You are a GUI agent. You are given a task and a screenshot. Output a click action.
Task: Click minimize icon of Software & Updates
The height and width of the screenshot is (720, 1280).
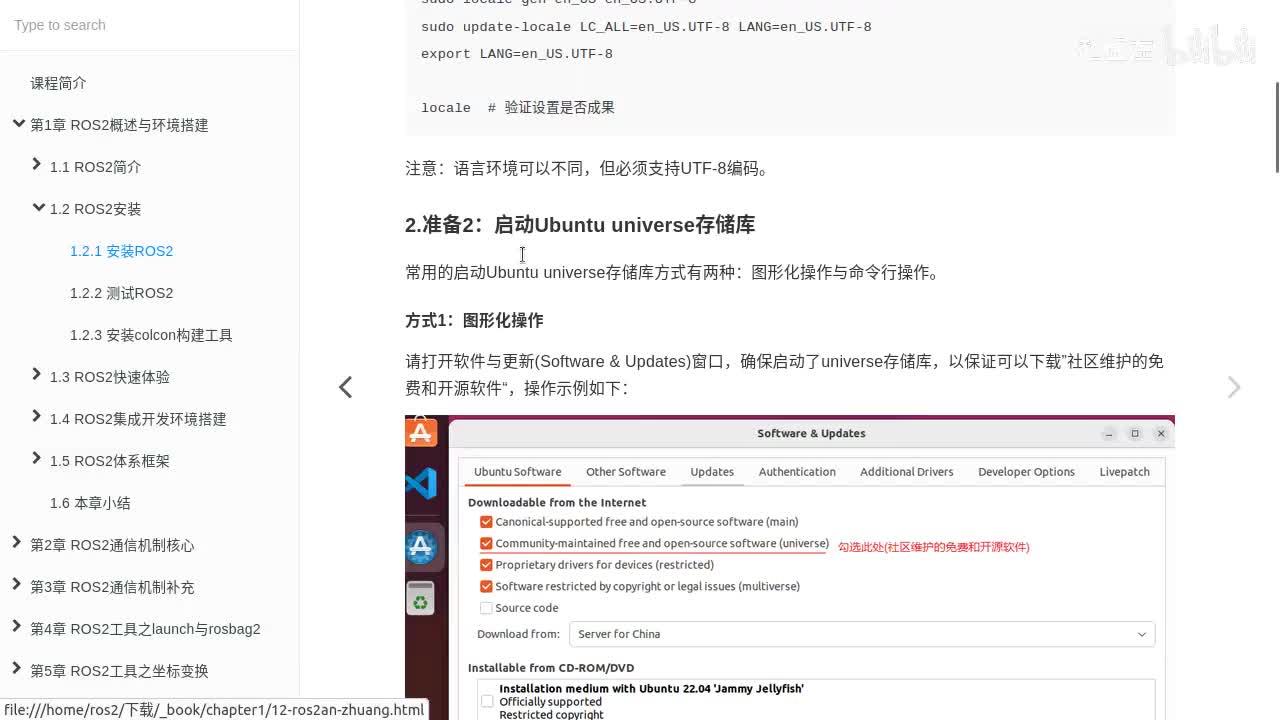coord(1109,433)
